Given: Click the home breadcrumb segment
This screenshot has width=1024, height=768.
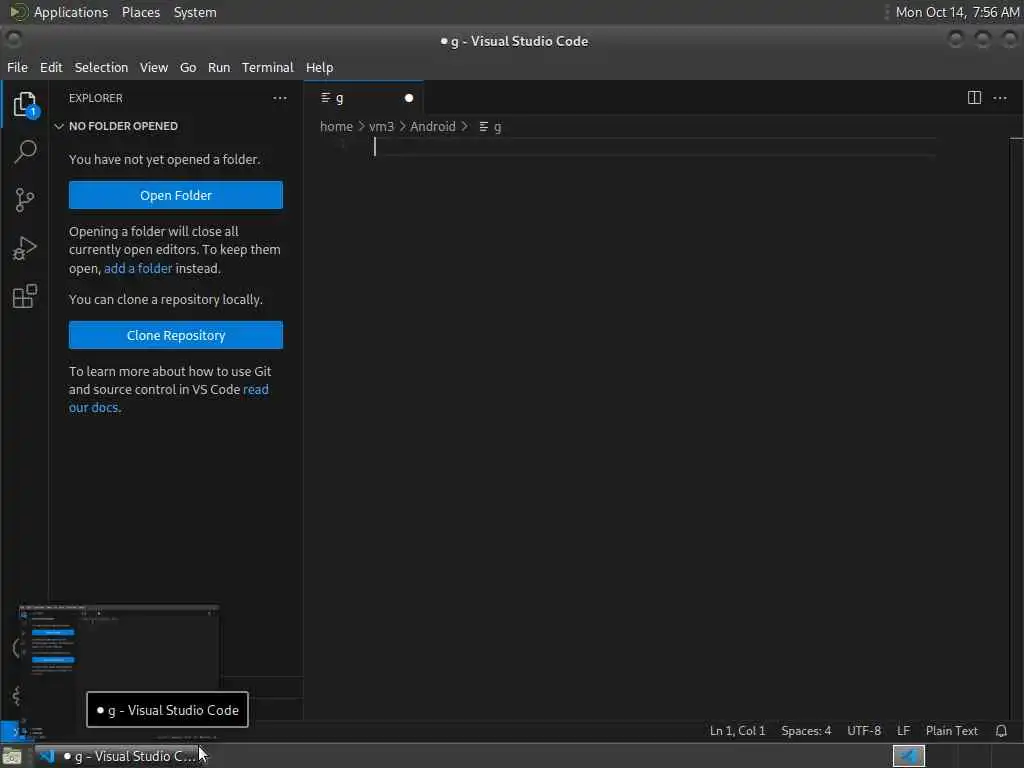Looking at the screenshot, I should (336, 127).
